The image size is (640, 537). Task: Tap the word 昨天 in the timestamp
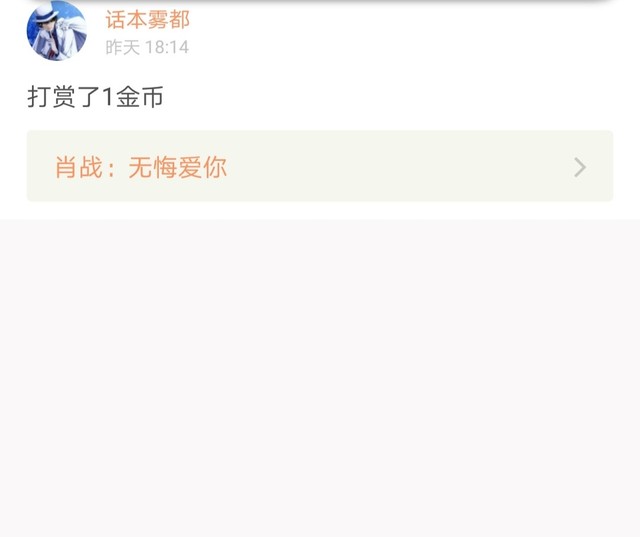[122, 47]
